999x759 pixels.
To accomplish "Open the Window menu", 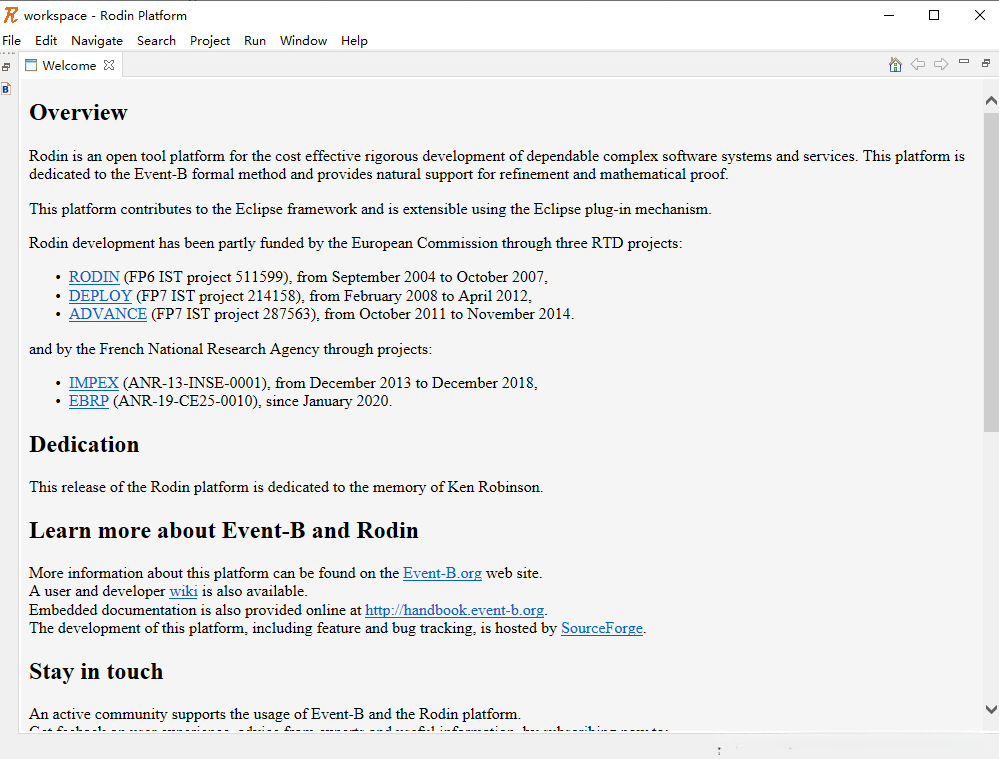I will click(303, 41).
